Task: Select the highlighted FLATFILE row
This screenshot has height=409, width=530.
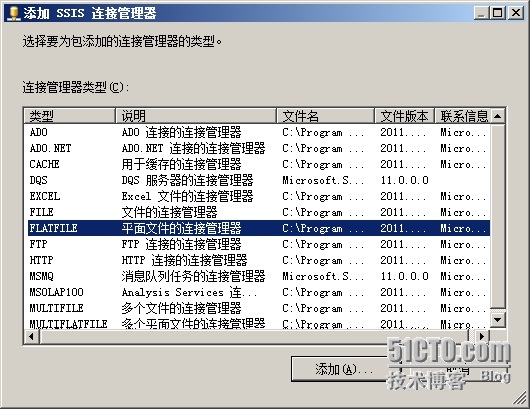Action: click(x=259, y=228)
